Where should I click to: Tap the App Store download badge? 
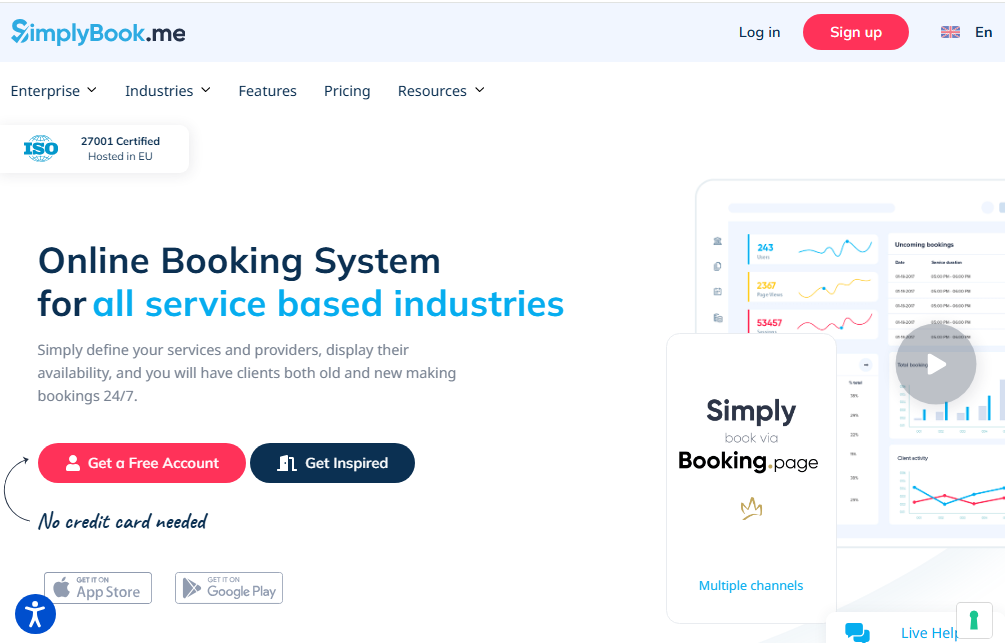point(98,588)
